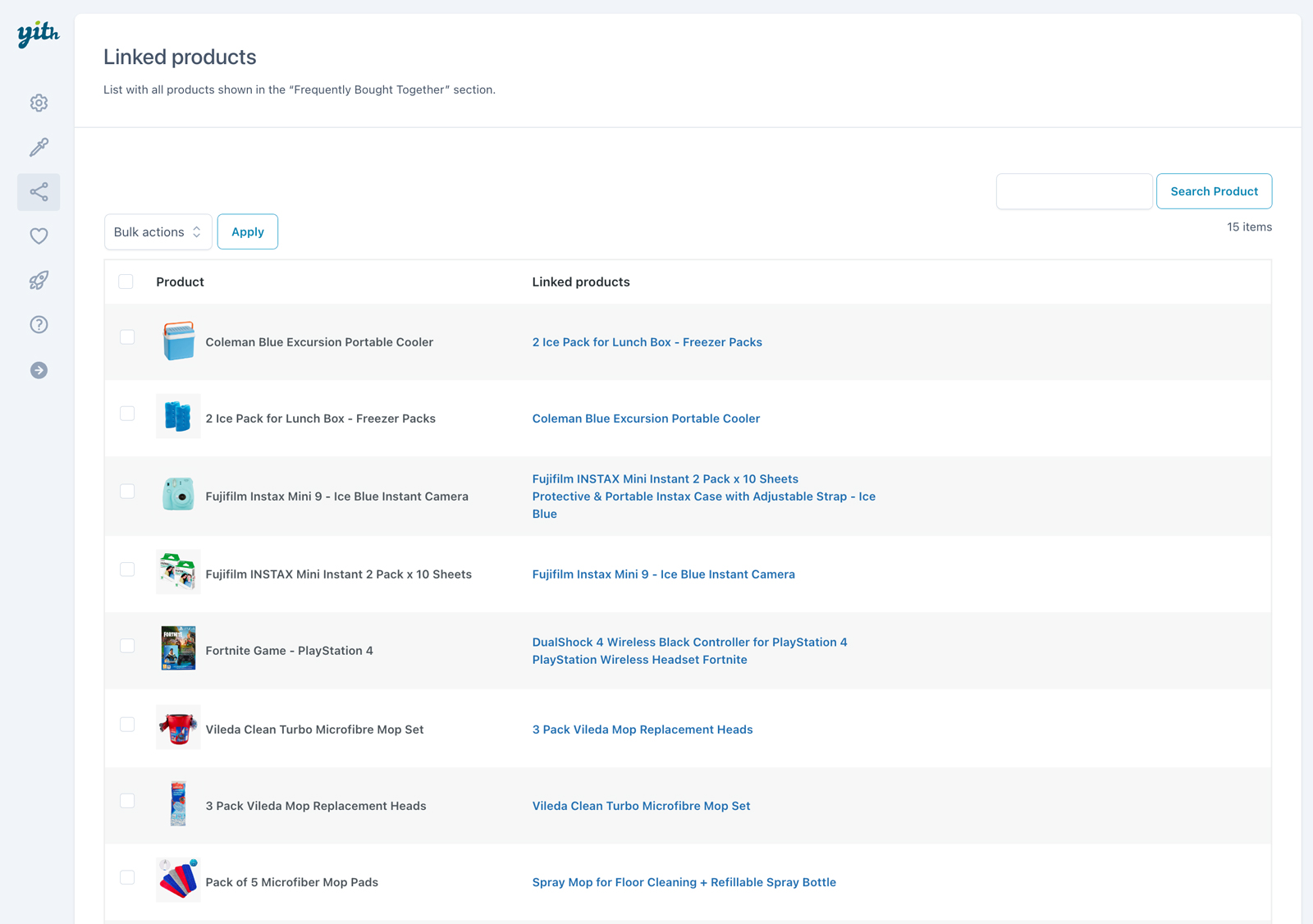Click the YITH logo
The height and width of the screenshot is (924, 1313).
coord(38,34)
